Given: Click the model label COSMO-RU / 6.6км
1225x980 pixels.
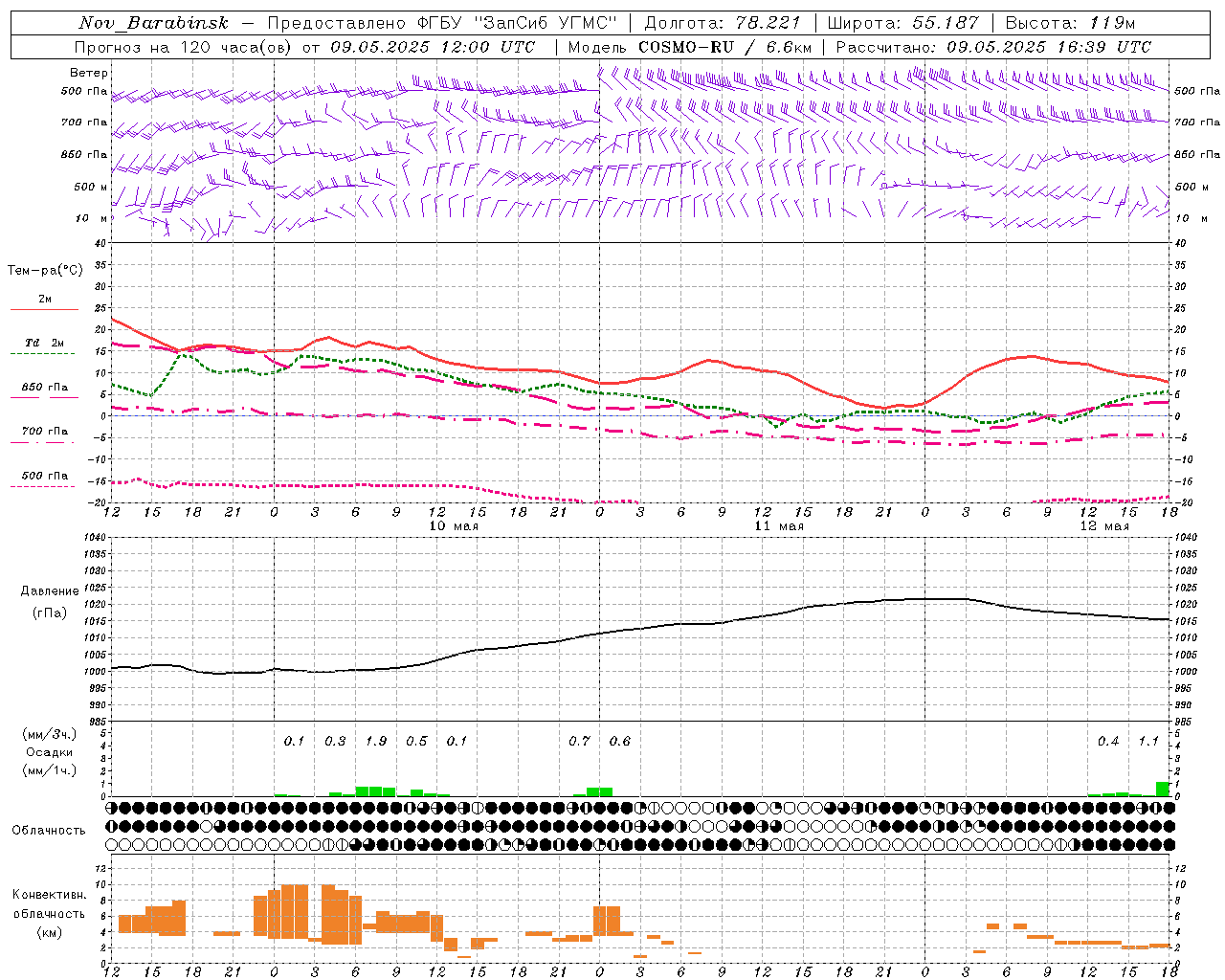Looking at the screenshot, I should click(x=725, y=47).
